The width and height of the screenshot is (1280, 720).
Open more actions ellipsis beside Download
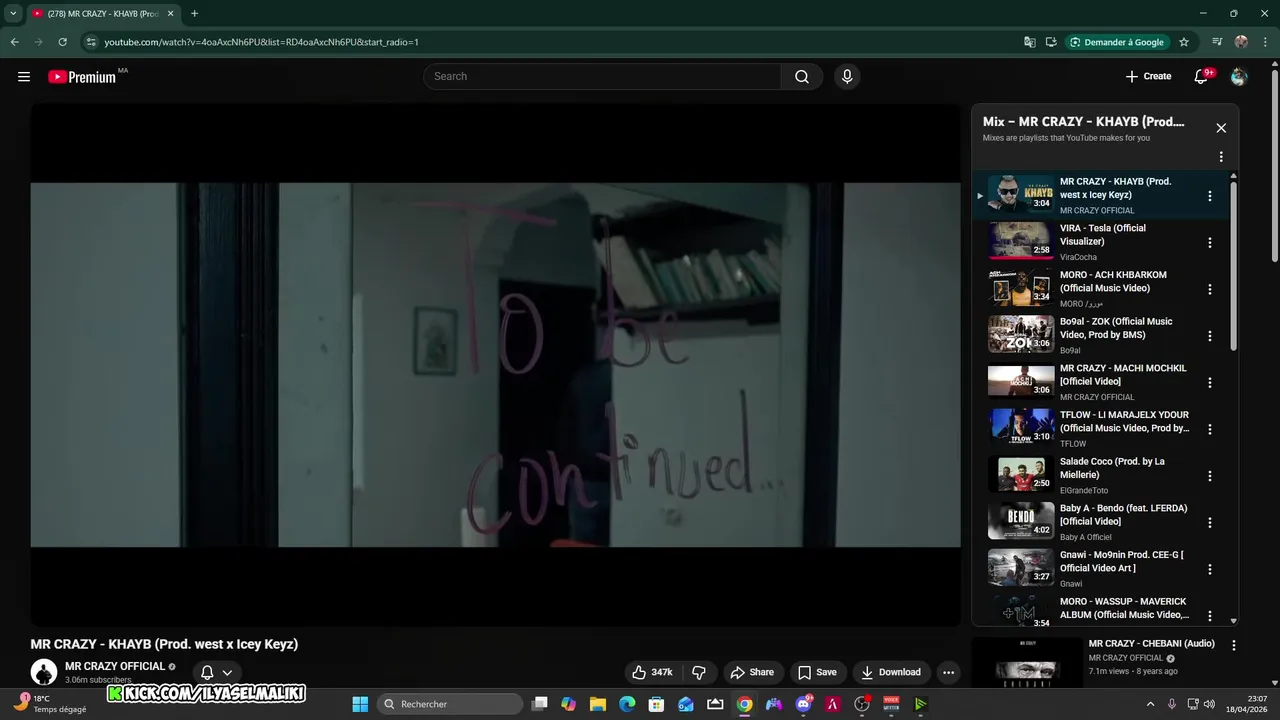pos(948,672)
